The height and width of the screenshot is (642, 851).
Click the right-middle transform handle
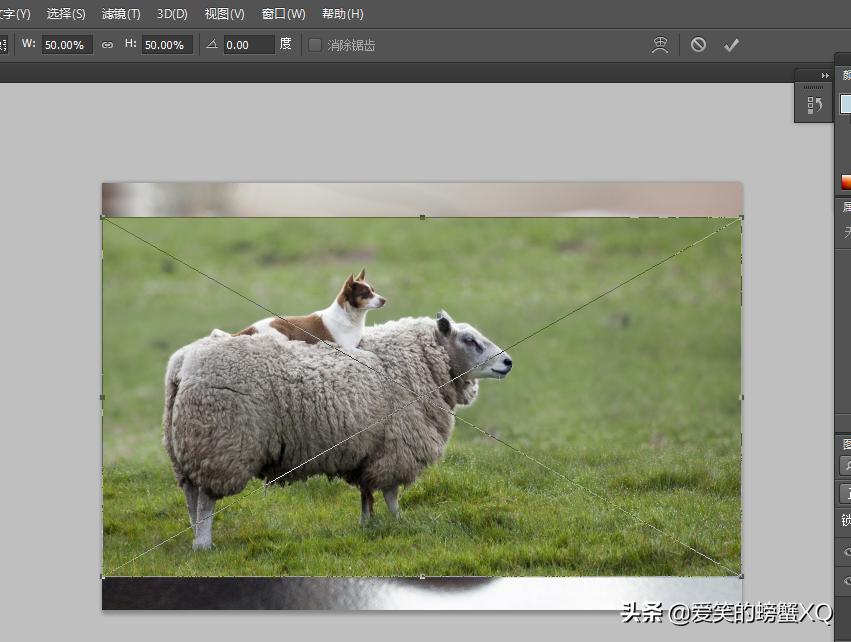click(741, 397)
